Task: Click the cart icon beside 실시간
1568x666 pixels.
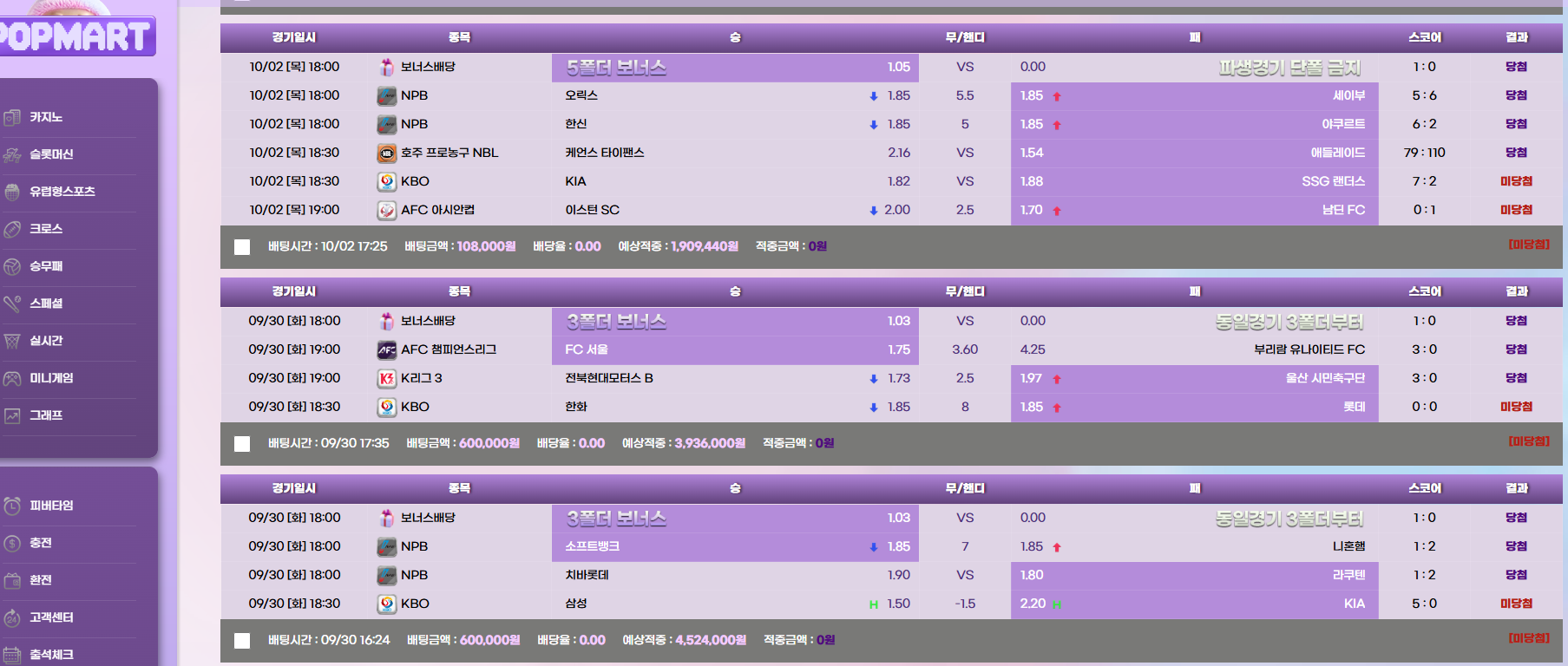Action: (12, 341)
